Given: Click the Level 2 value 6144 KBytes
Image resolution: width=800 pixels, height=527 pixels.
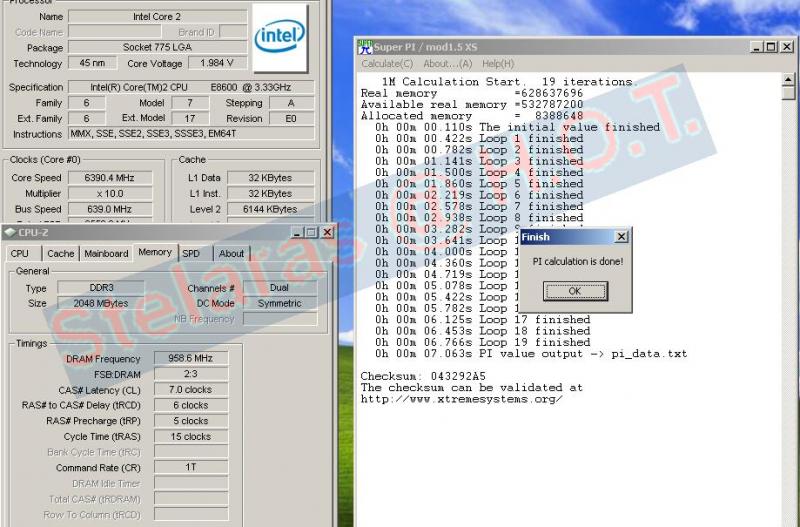Looking at the screenshot, I should coord(271,209).
